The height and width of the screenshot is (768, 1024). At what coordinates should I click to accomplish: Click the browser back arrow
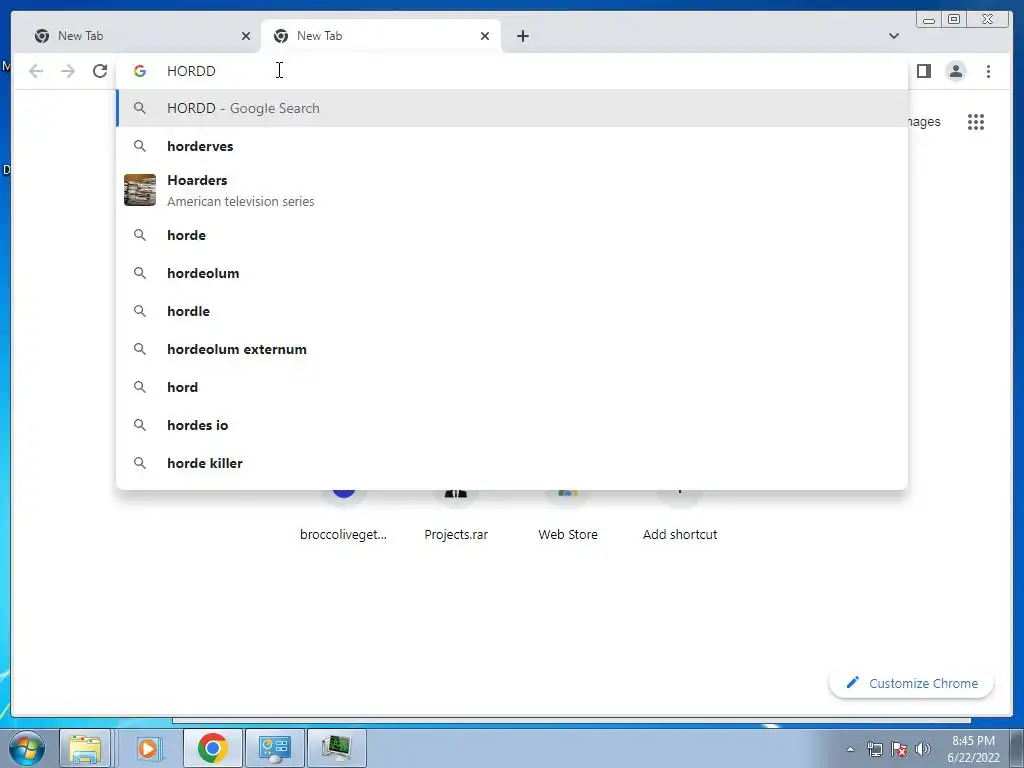36,71
